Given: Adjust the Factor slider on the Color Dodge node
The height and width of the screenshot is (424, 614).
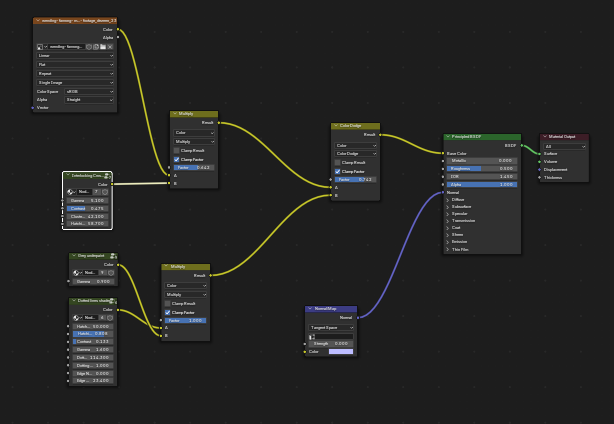Looking at the screenshot, I should click(x=356, y=180).
